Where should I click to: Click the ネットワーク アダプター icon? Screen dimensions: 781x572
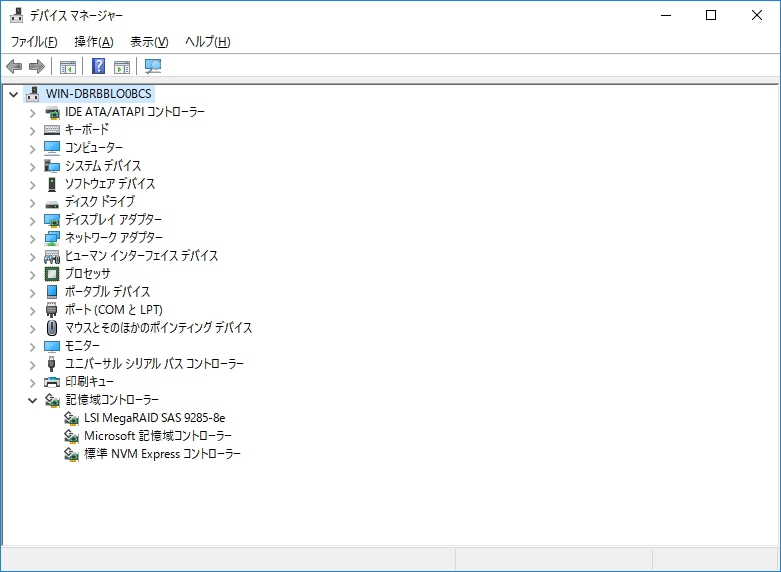(x=52, y=238)
